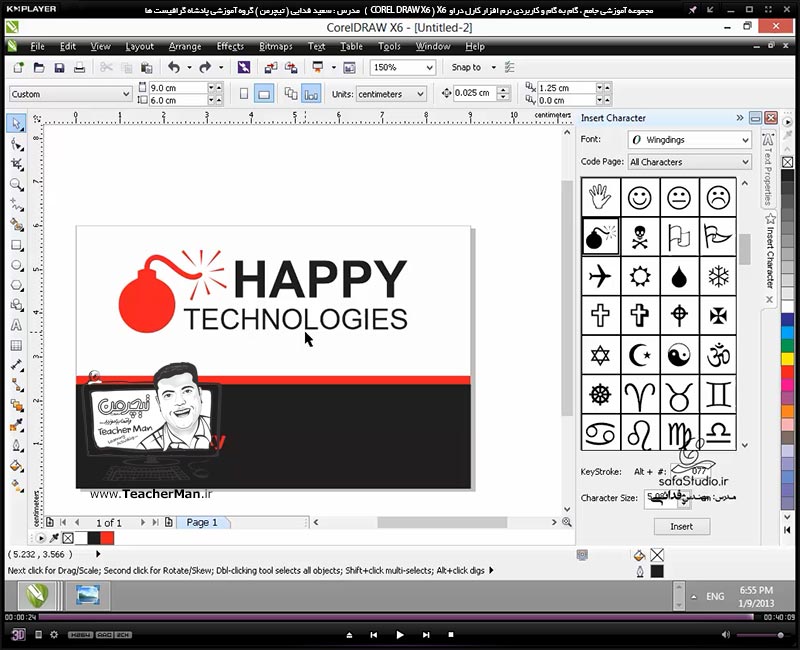Image resolution: width=800 pixels, height=650 pixels.
Task: Click the yellow swatch in color palette
Action: tap(788, 359)
